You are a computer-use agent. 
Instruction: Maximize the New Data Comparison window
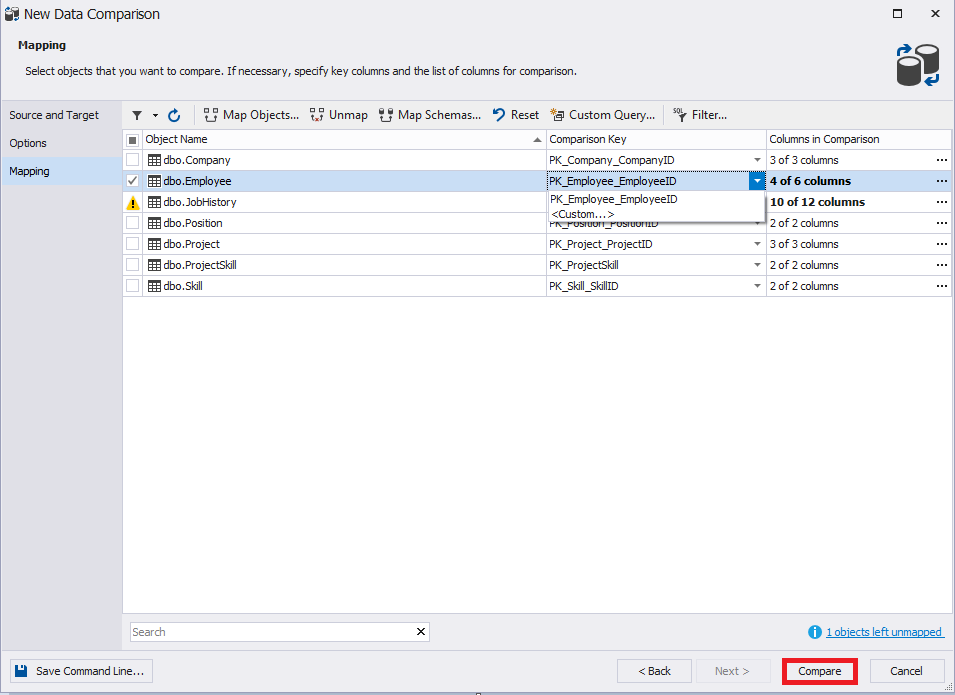pos(897,13)
